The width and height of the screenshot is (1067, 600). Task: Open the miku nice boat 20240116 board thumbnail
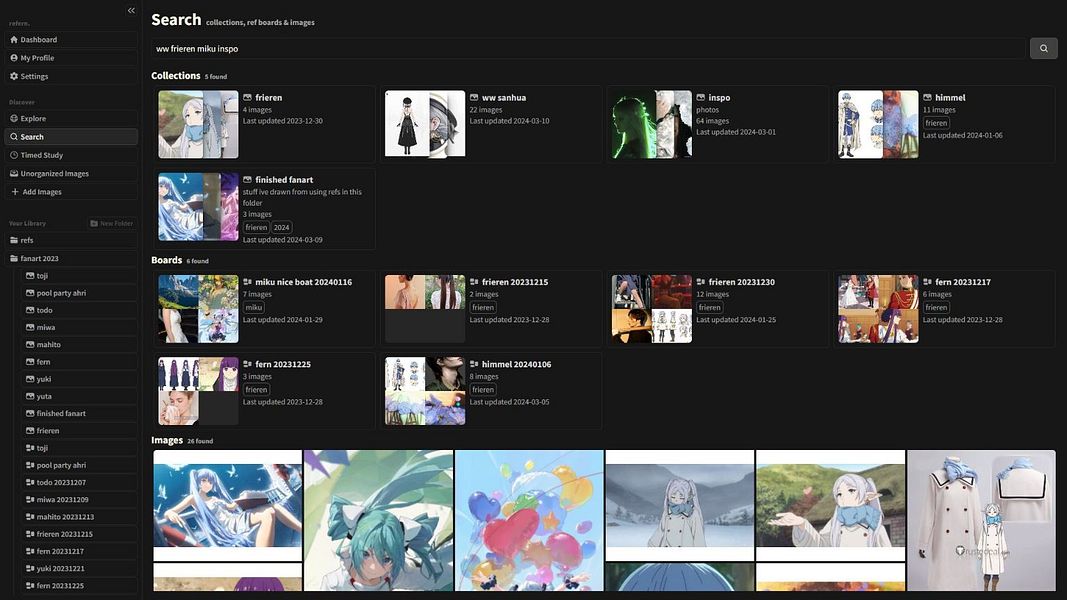coord(198,309)
